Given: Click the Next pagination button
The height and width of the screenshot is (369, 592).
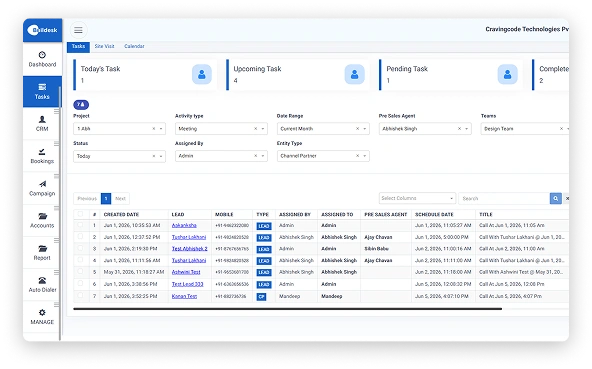Looking at the screenshot, I should click(x=120, y=199).
